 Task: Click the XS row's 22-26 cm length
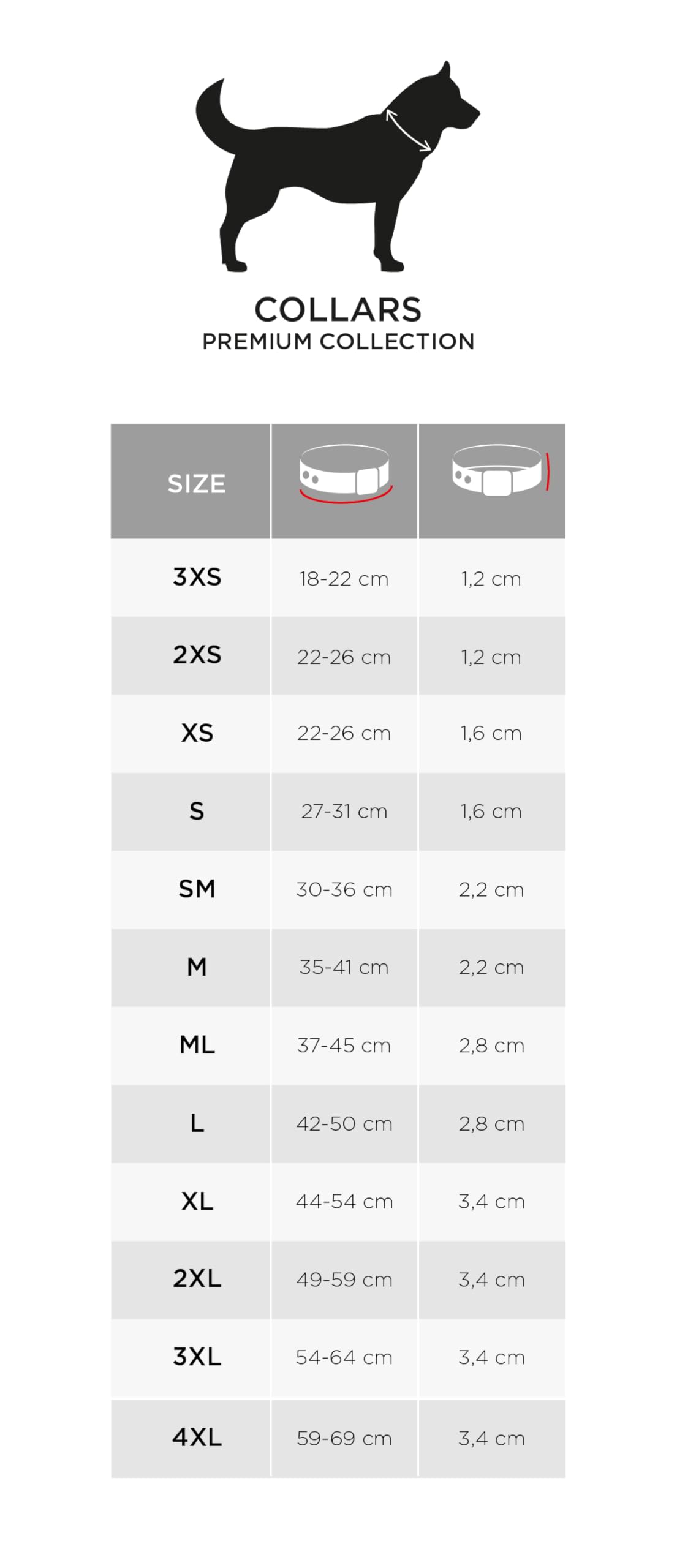(x=344, y=733)
